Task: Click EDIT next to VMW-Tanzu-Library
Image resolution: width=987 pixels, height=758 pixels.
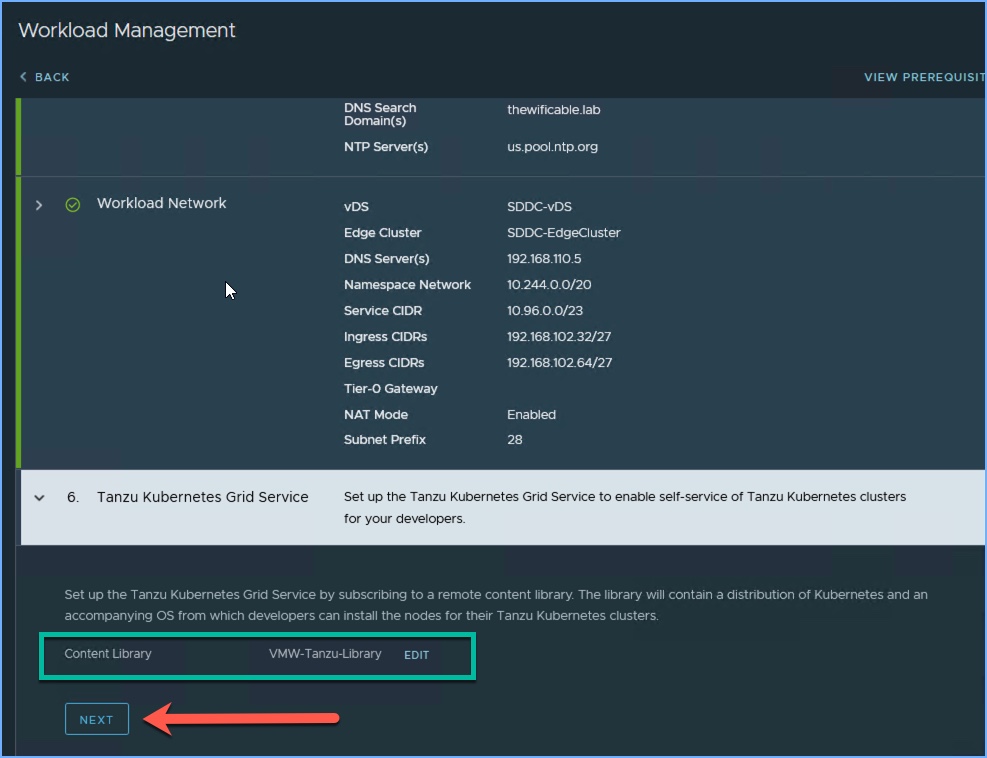Action: point(416,655)
